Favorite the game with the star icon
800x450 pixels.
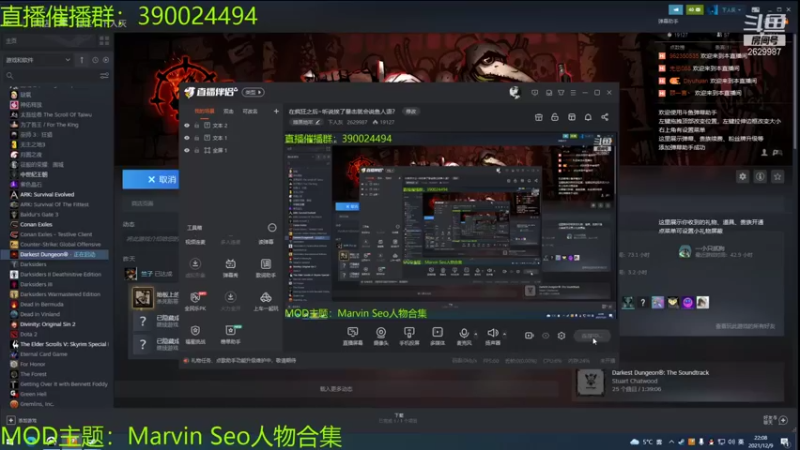click(778, 177)
